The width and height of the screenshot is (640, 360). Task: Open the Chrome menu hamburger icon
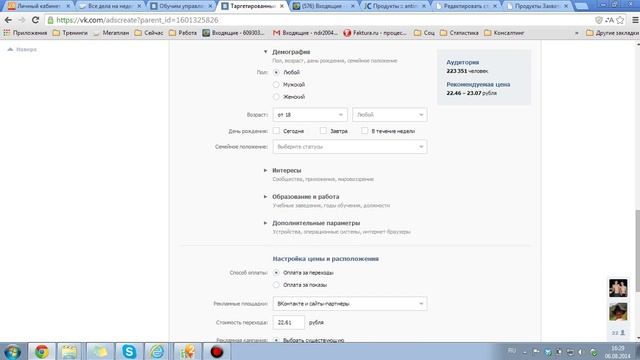pyautogui.click(x=635, y=20)
